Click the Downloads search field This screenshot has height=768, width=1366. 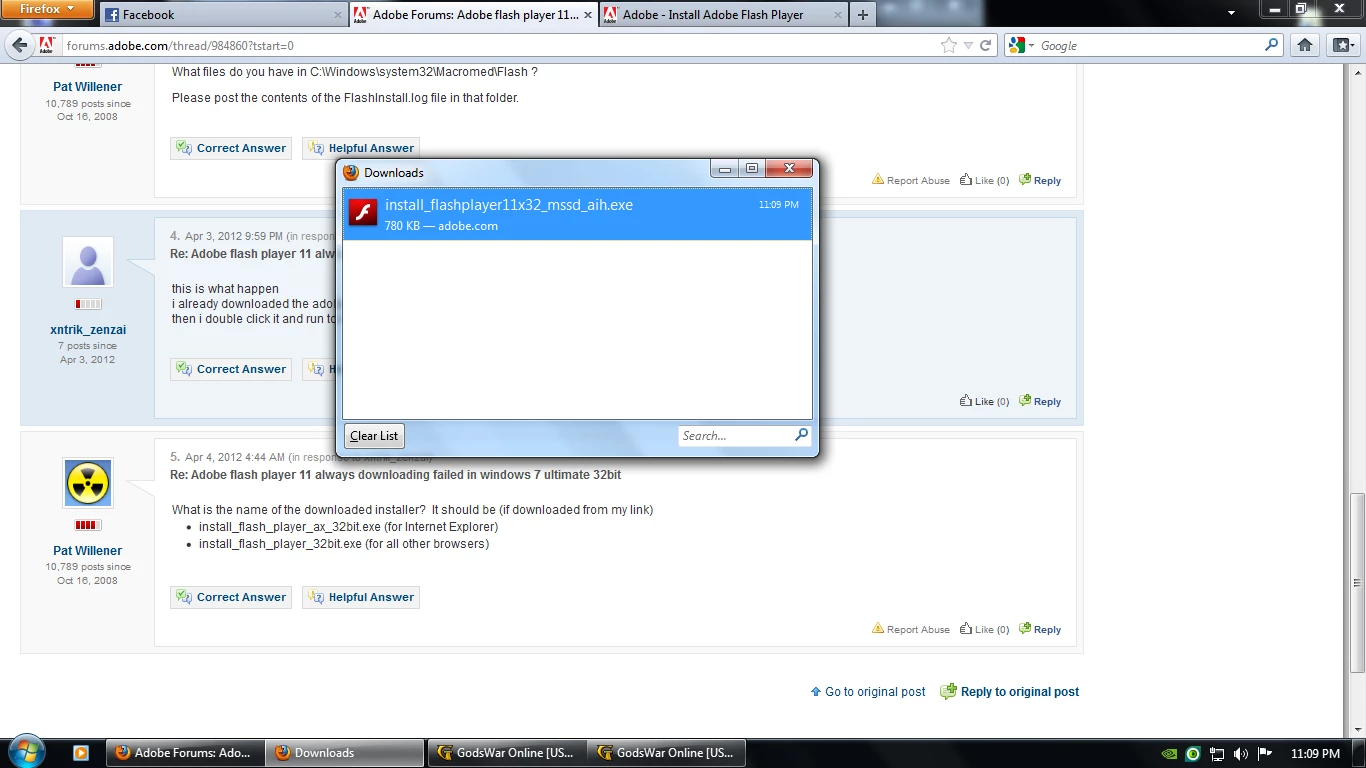click(735, 436)
